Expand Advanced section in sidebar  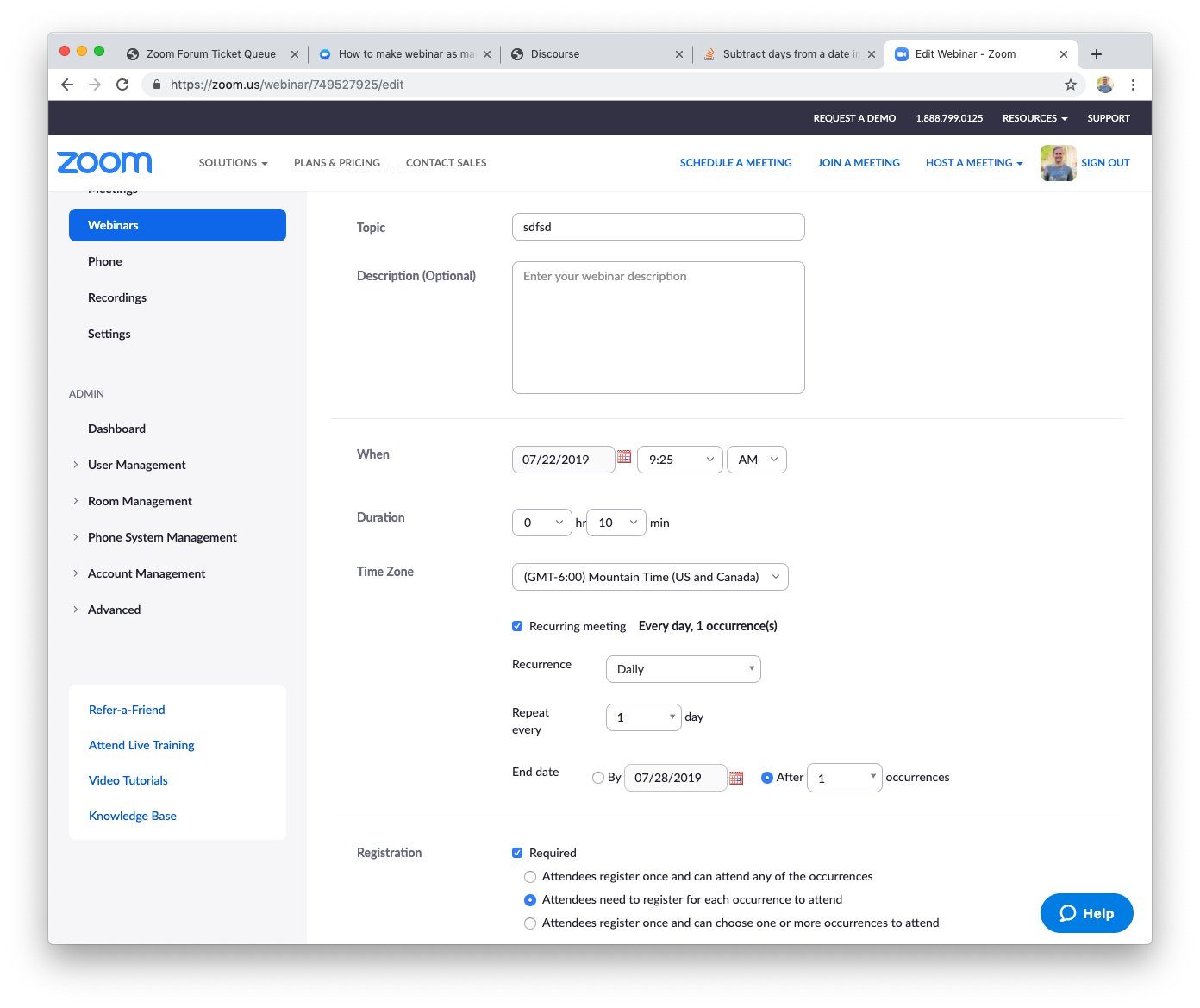click(114, 610)
